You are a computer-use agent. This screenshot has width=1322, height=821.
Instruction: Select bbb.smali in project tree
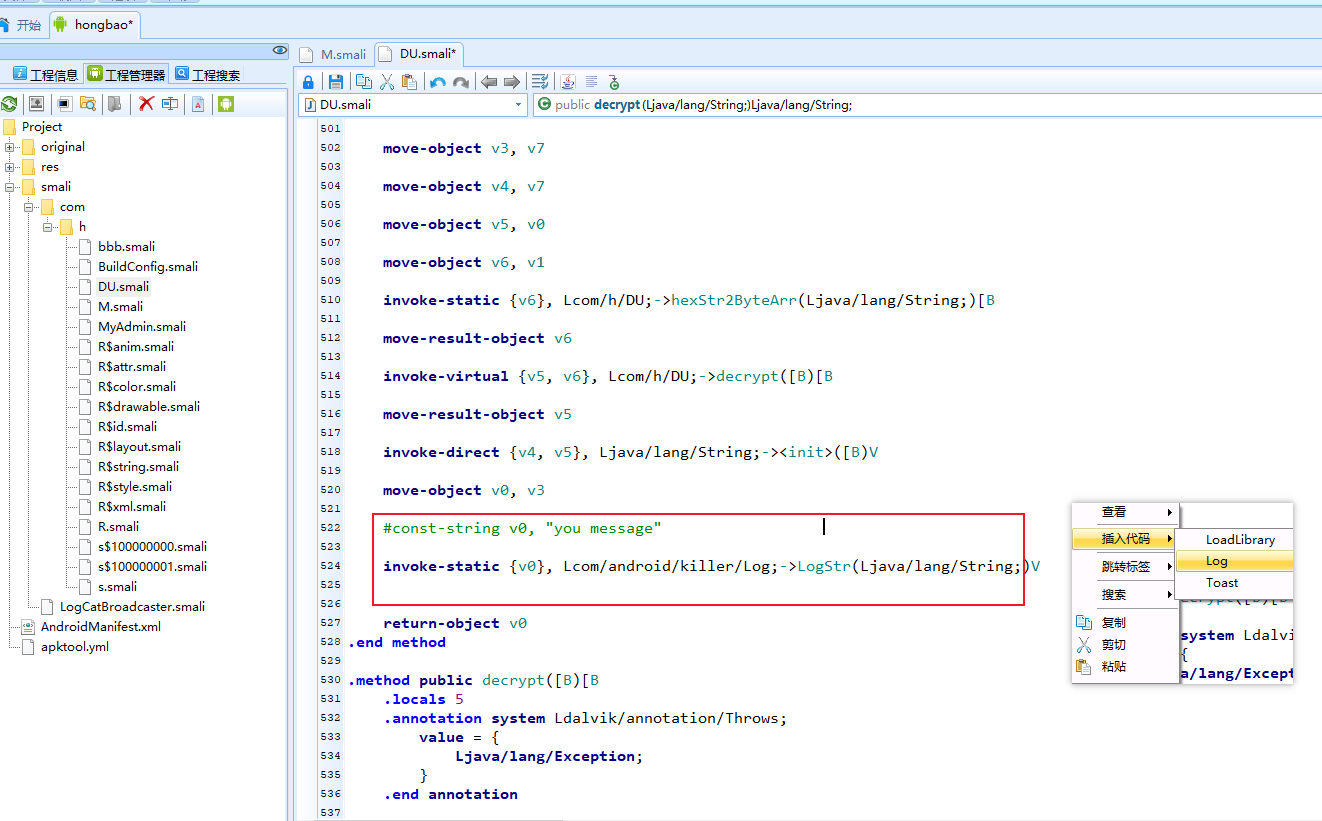tap(126, 247)
